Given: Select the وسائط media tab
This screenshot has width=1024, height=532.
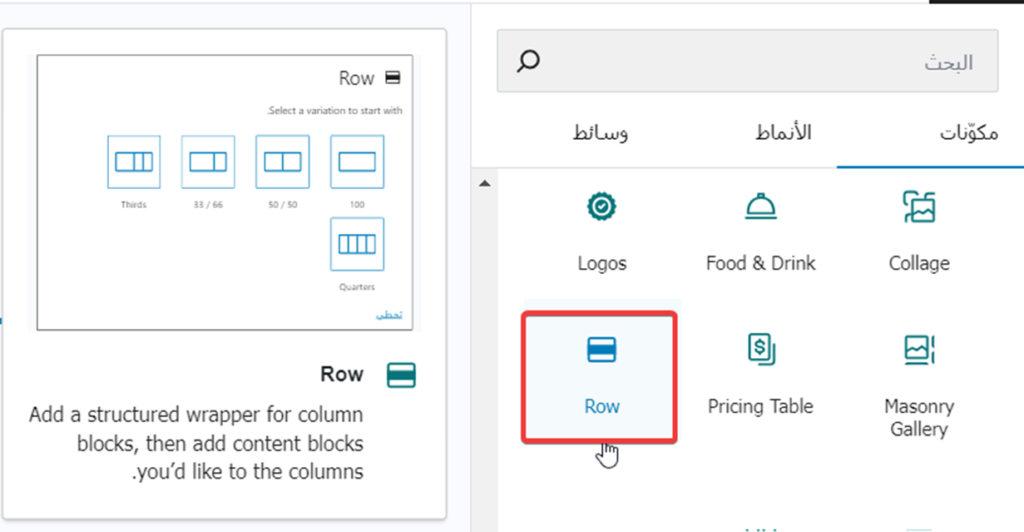Looking at the screenshot, I should point(600,133).
